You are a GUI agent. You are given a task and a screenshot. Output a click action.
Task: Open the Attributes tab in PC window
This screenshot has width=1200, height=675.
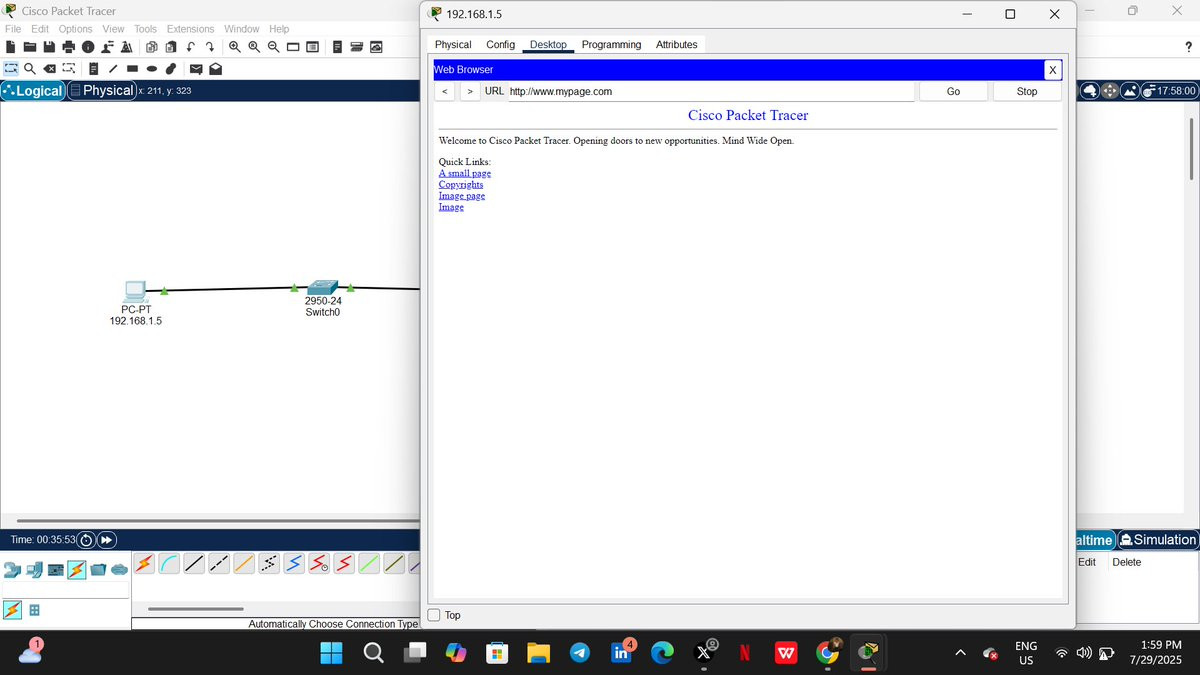676,44
